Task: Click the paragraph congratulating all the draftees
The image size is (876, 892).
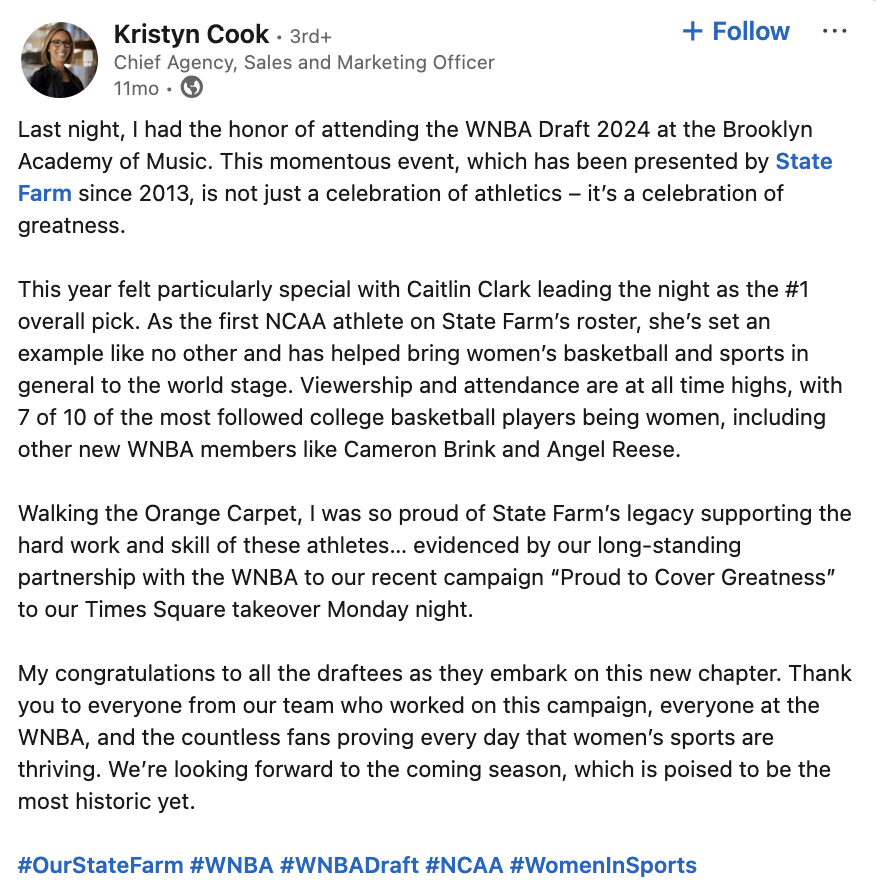Action: coord(435,737)
